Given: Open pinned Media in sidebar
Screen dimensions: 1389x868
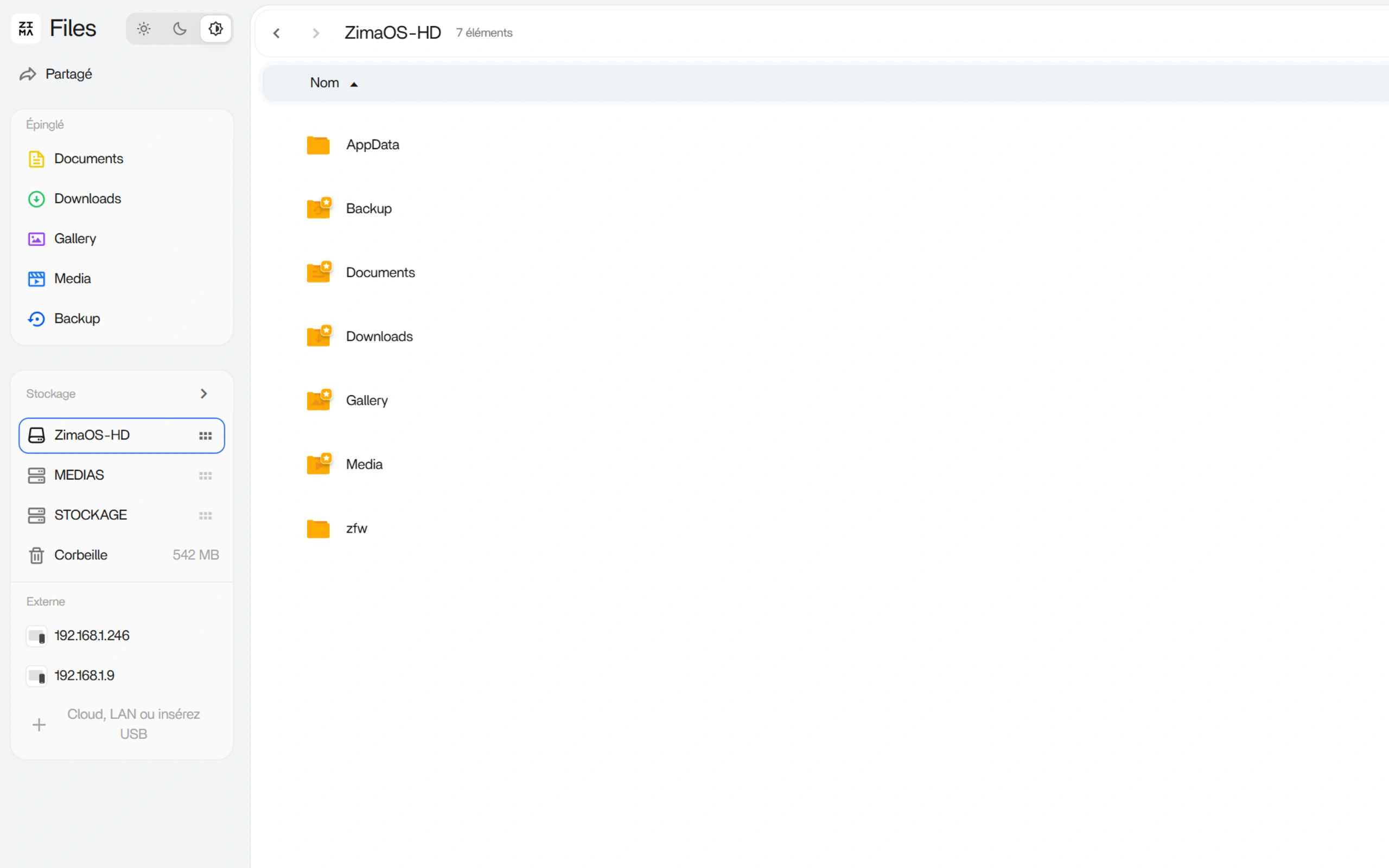Looking at the screenshot, I should 122,279.
